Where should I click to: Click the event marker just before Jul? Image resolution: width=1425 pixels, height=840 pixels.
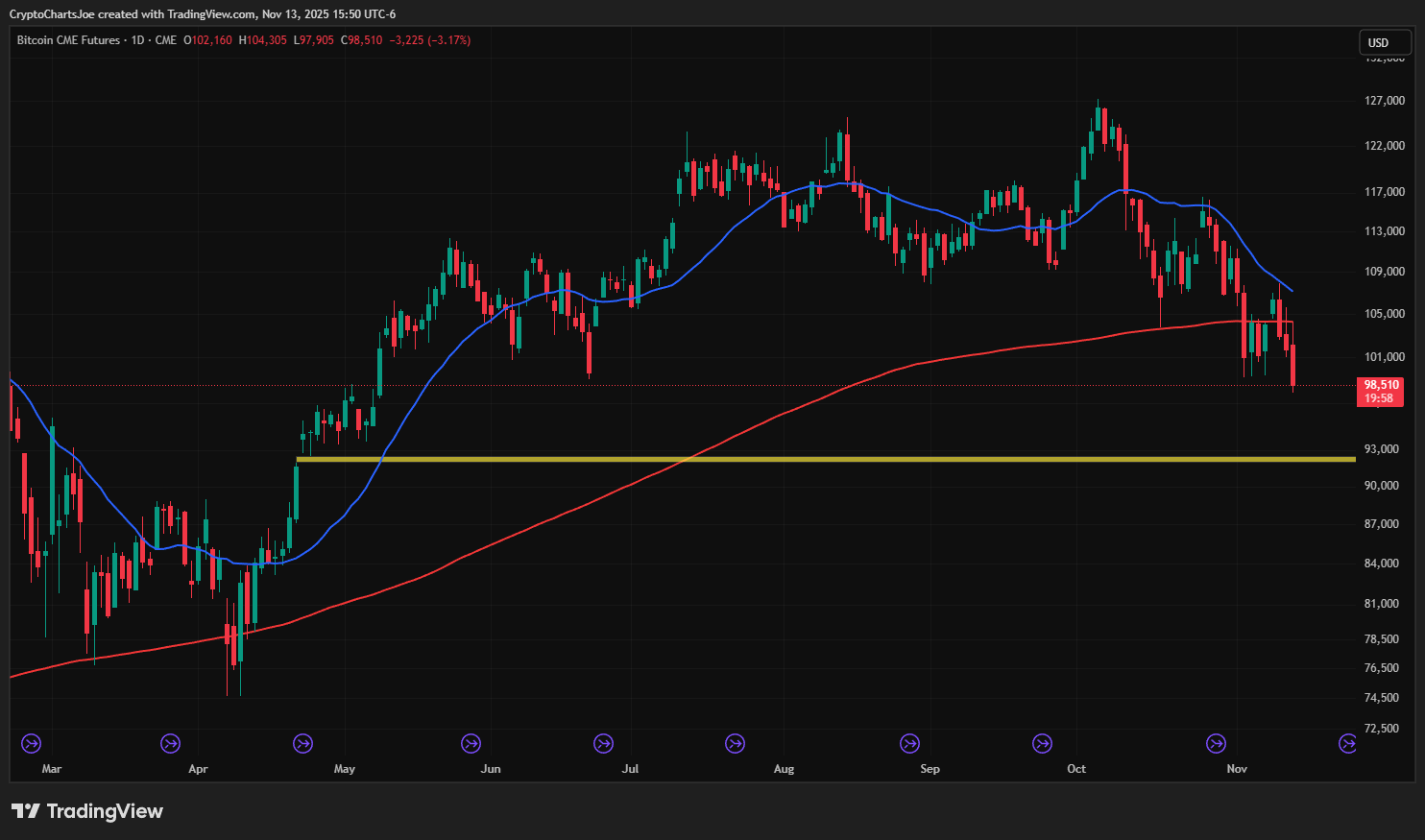click(x=603, y=743)
